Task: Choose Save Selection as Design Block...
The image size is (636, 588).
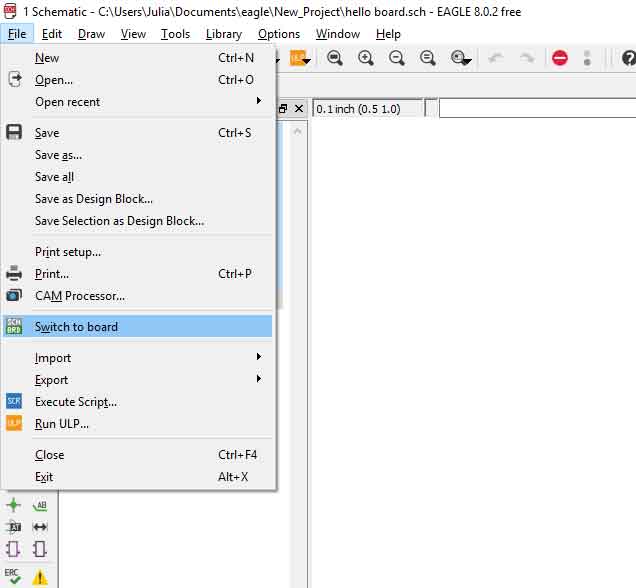Action: (x=138, y=221)
